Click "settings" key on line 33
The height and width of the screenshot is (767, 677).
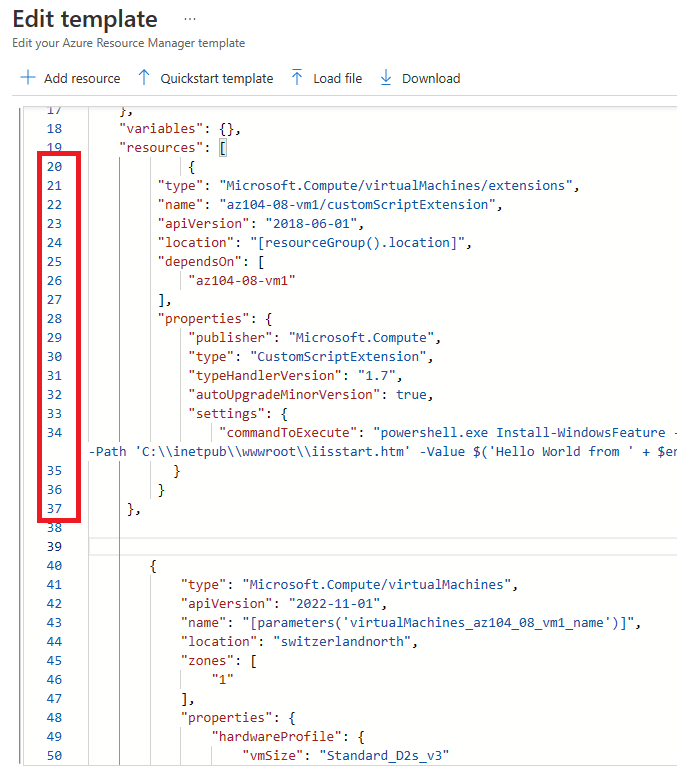[x=226, y=414]
